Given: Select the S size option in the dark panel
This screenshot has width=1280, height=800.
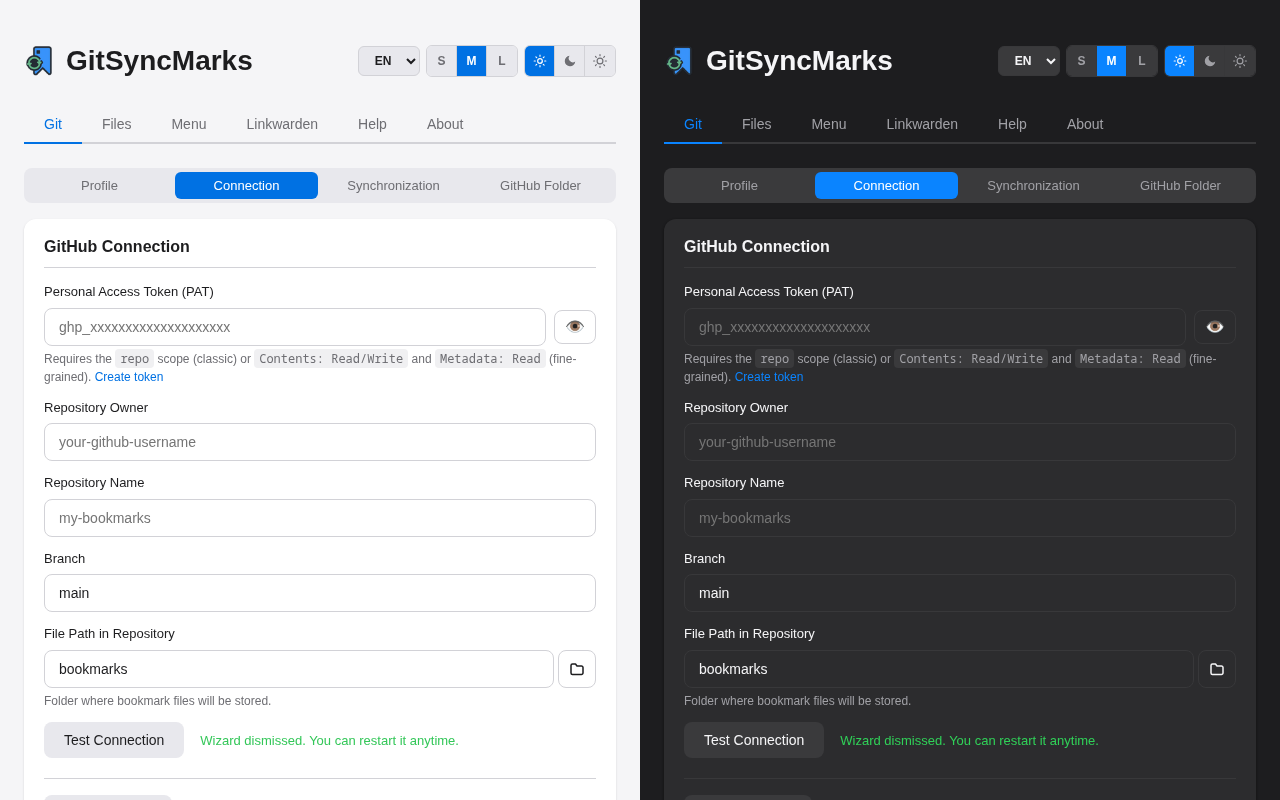Looking at the screenshot, I should (x=1081, y=61).
